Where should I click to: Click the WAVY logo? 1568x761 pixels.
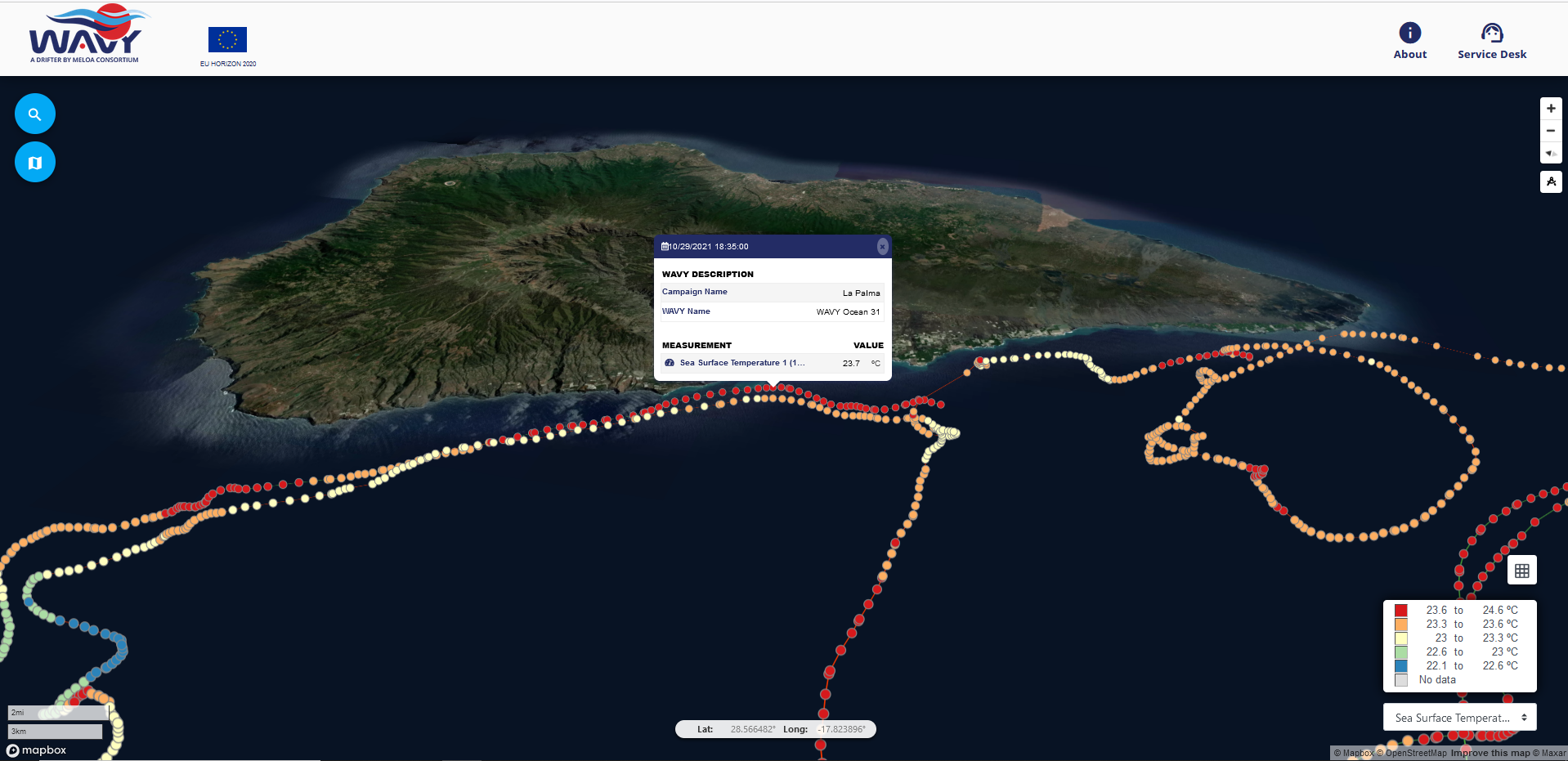click(x=86, y=34)
